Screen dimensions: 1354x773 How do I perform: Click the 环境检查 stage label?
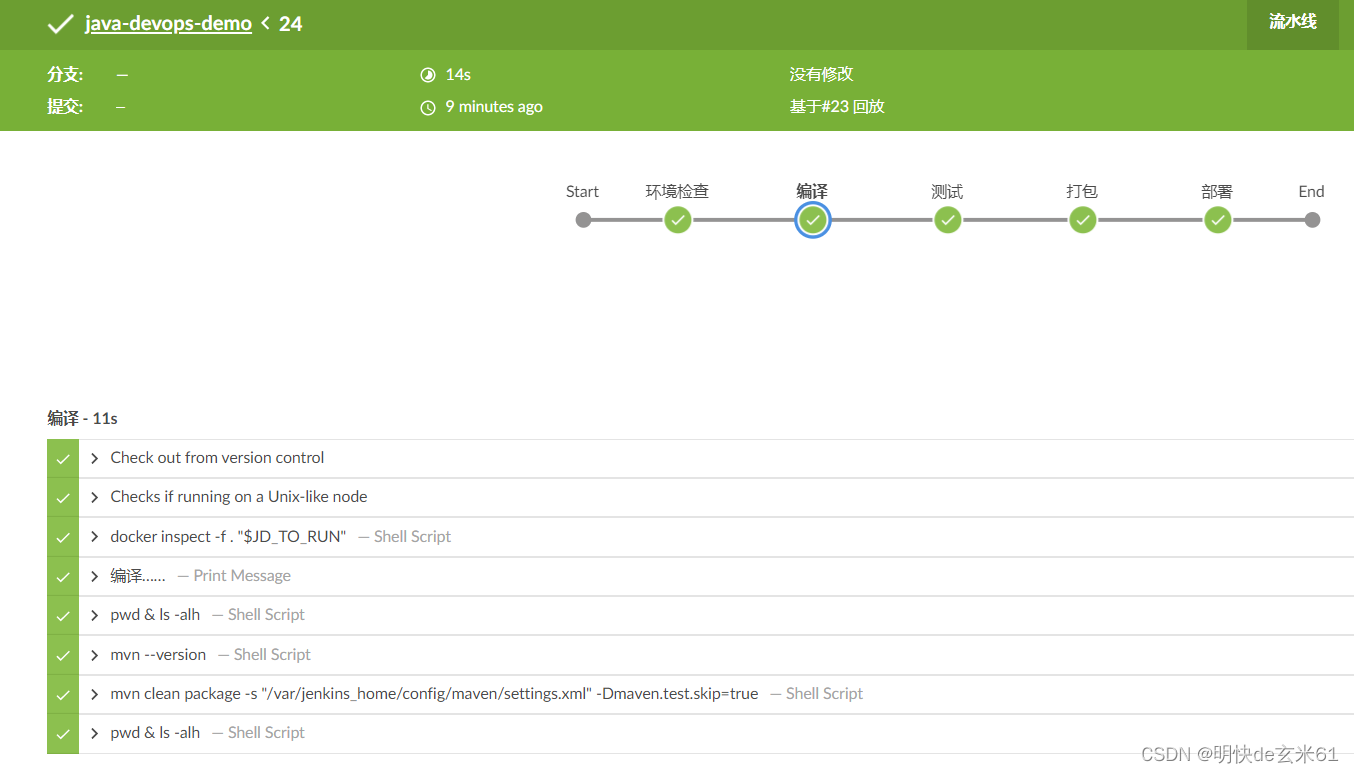point(677,191)
